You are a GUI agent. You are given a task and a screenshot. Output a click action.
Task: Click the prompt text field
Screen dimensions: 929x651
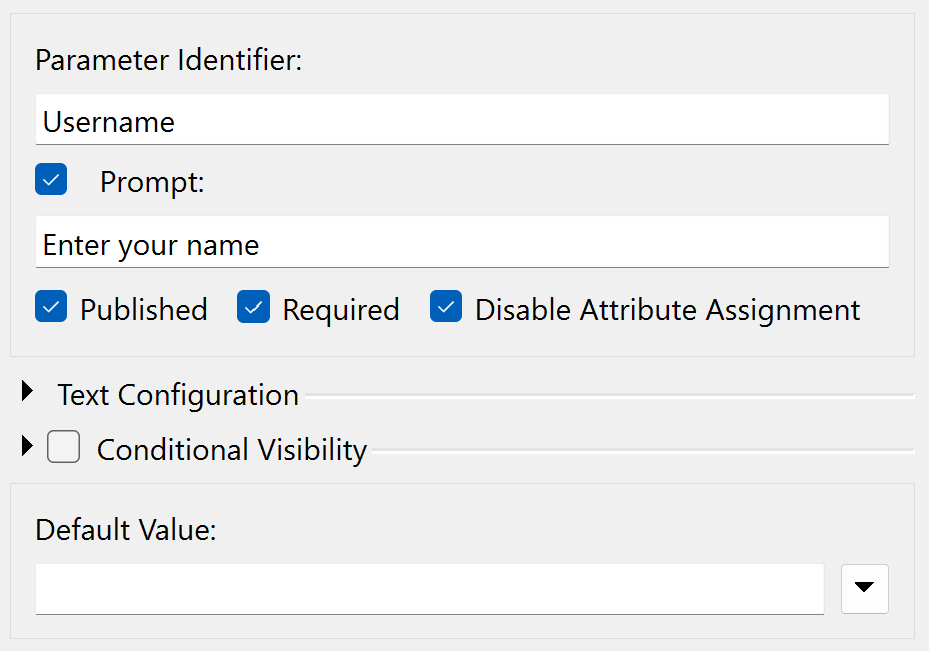point(400,242)
